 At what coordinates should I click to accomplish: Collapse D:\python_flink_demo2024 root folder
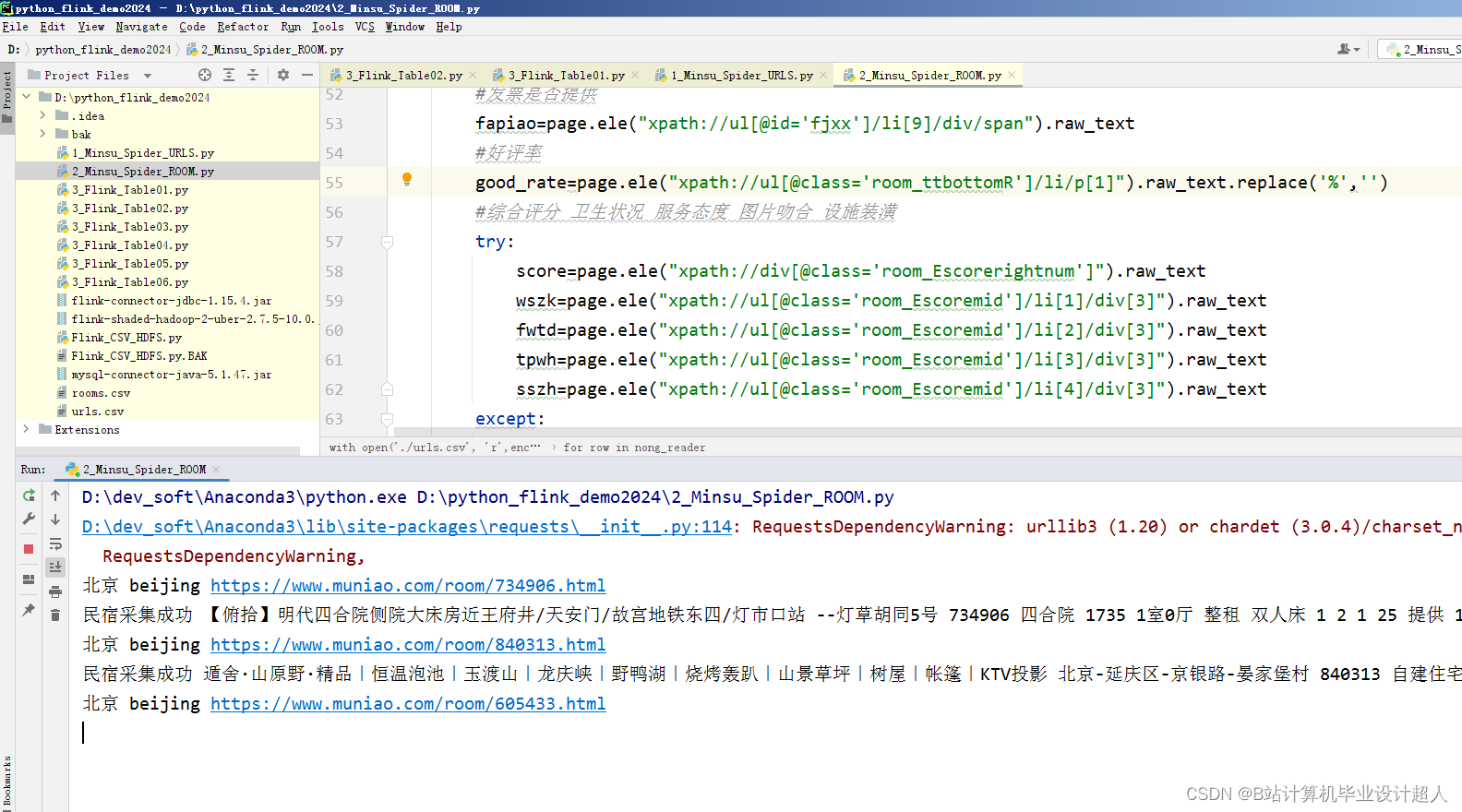(27, 97)
